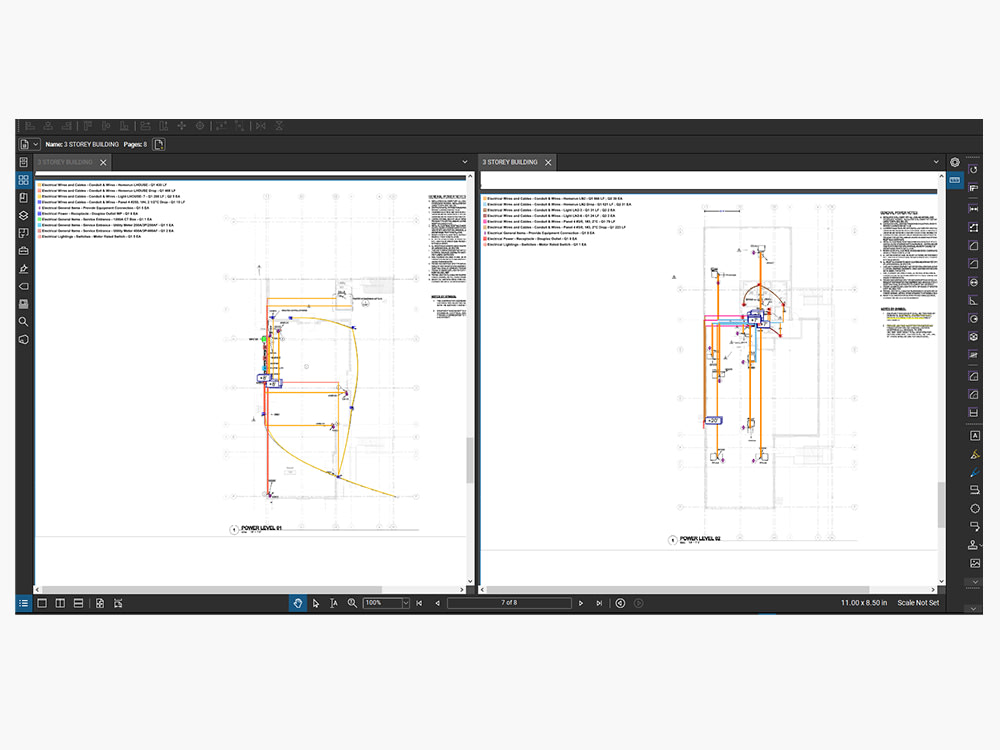This screenshot has width=1000, height=750.
Task: Activate the Select Text tool
Action: [334, 603]
